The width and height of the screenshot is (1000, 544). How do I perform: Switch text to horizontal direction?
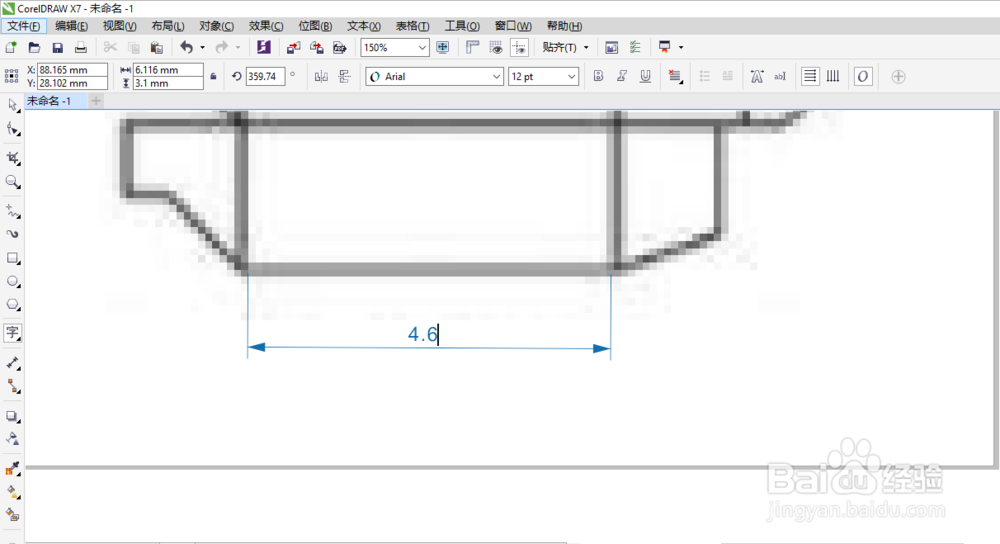tap(810, 77)
